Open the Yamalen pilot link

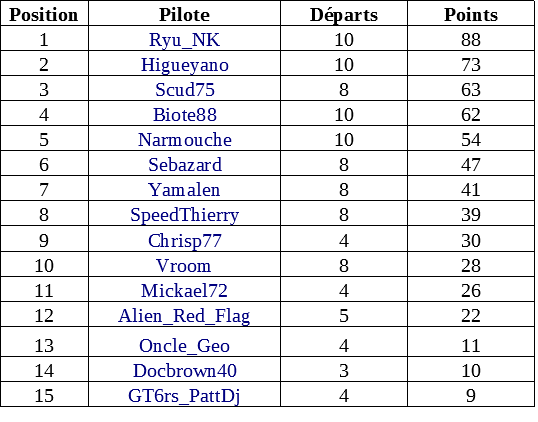pyautogui.click(x=184, y=190)
